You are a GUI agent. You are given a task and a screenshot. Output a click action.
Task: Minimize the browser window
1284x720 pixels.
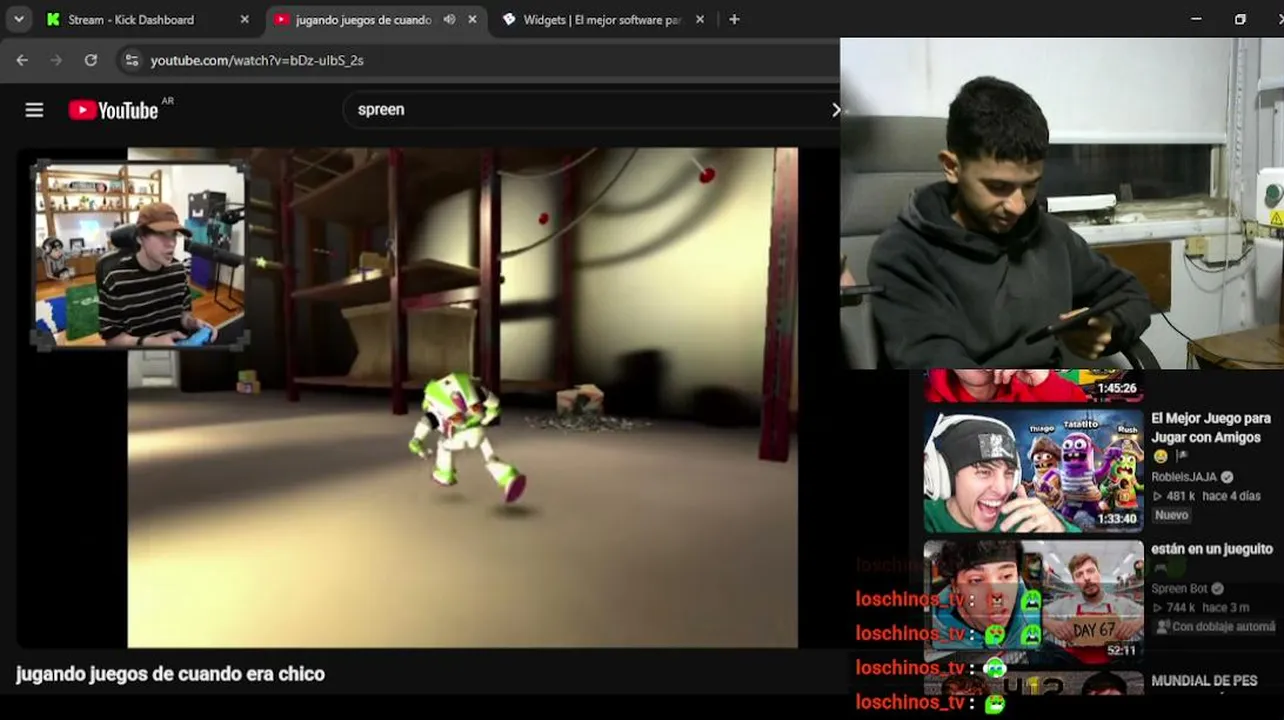click(1196, 19)
